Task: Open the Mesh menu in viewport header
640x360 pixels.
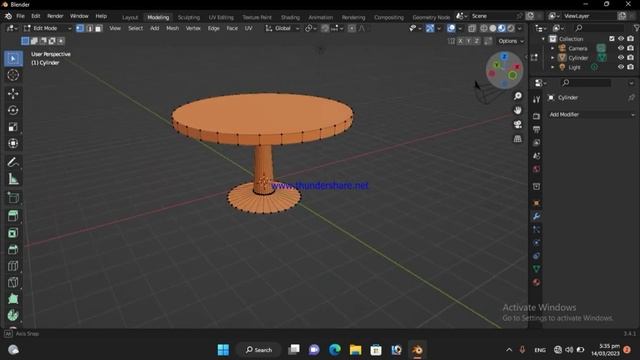Action: pos(172,28)
